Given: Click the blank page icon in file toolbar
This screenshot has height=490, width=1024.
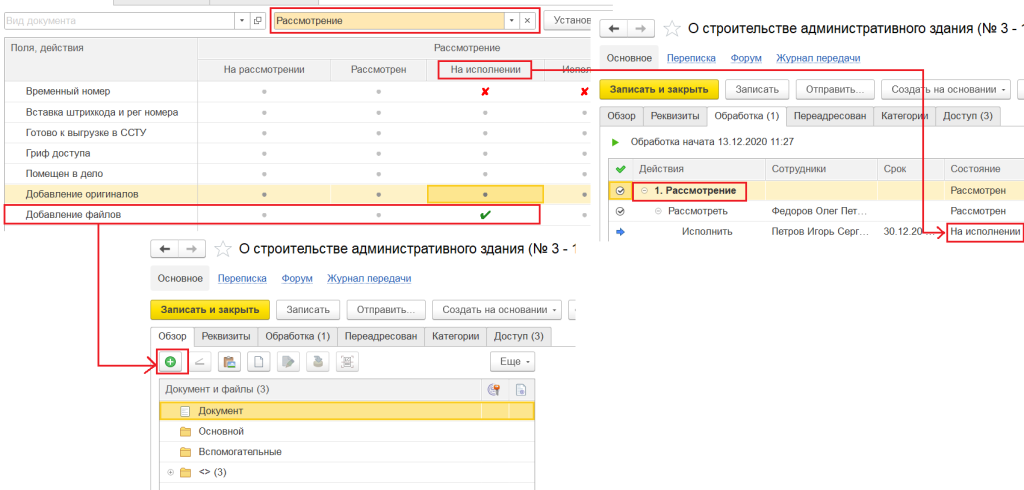Looking at the screenshot, I should tap(259, 361).
